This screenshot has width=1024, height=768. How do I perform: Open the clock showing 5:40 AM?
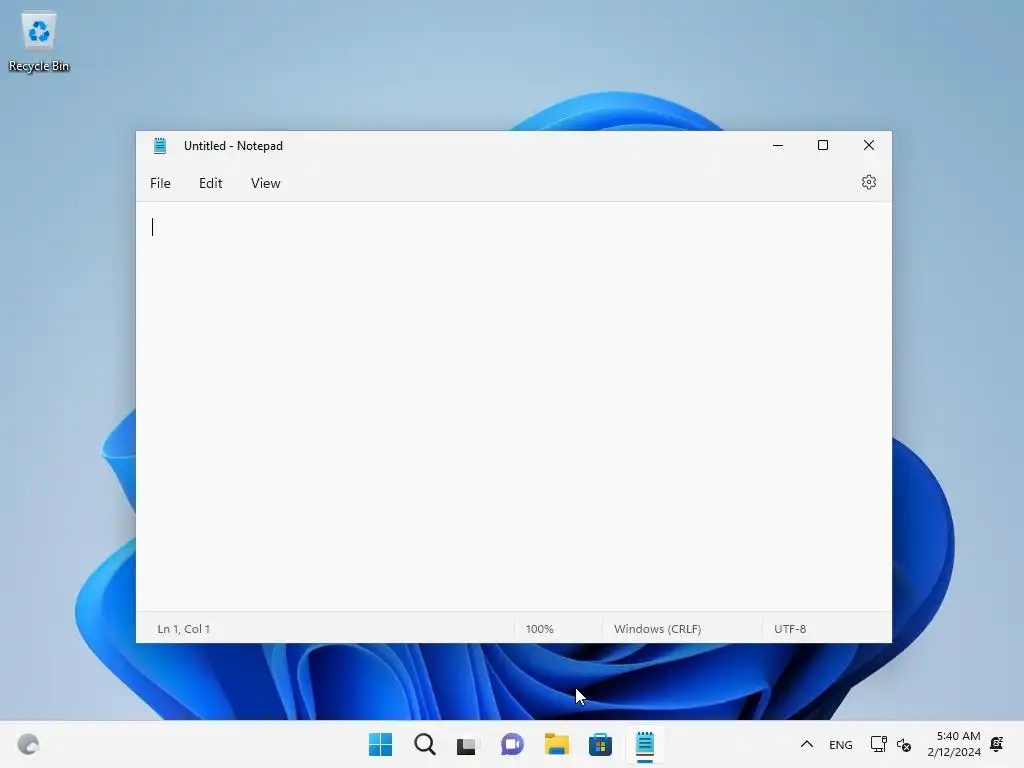(x=954, y=744)
